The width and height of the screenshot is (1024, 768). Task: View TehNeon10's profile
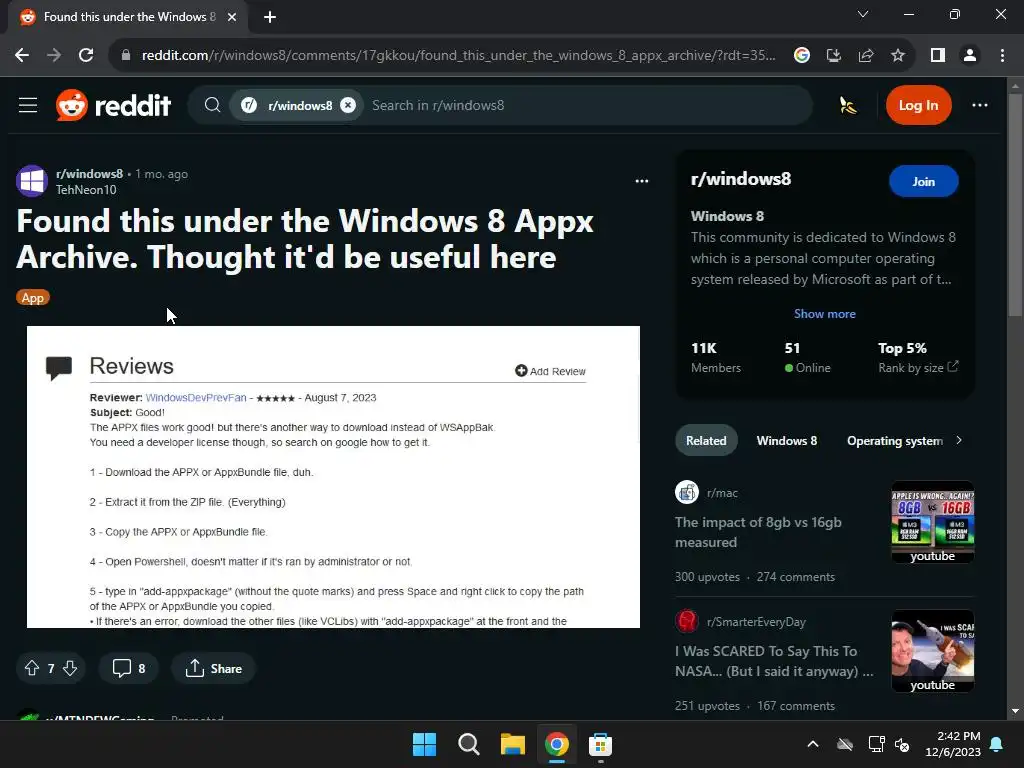coord(86,189)
